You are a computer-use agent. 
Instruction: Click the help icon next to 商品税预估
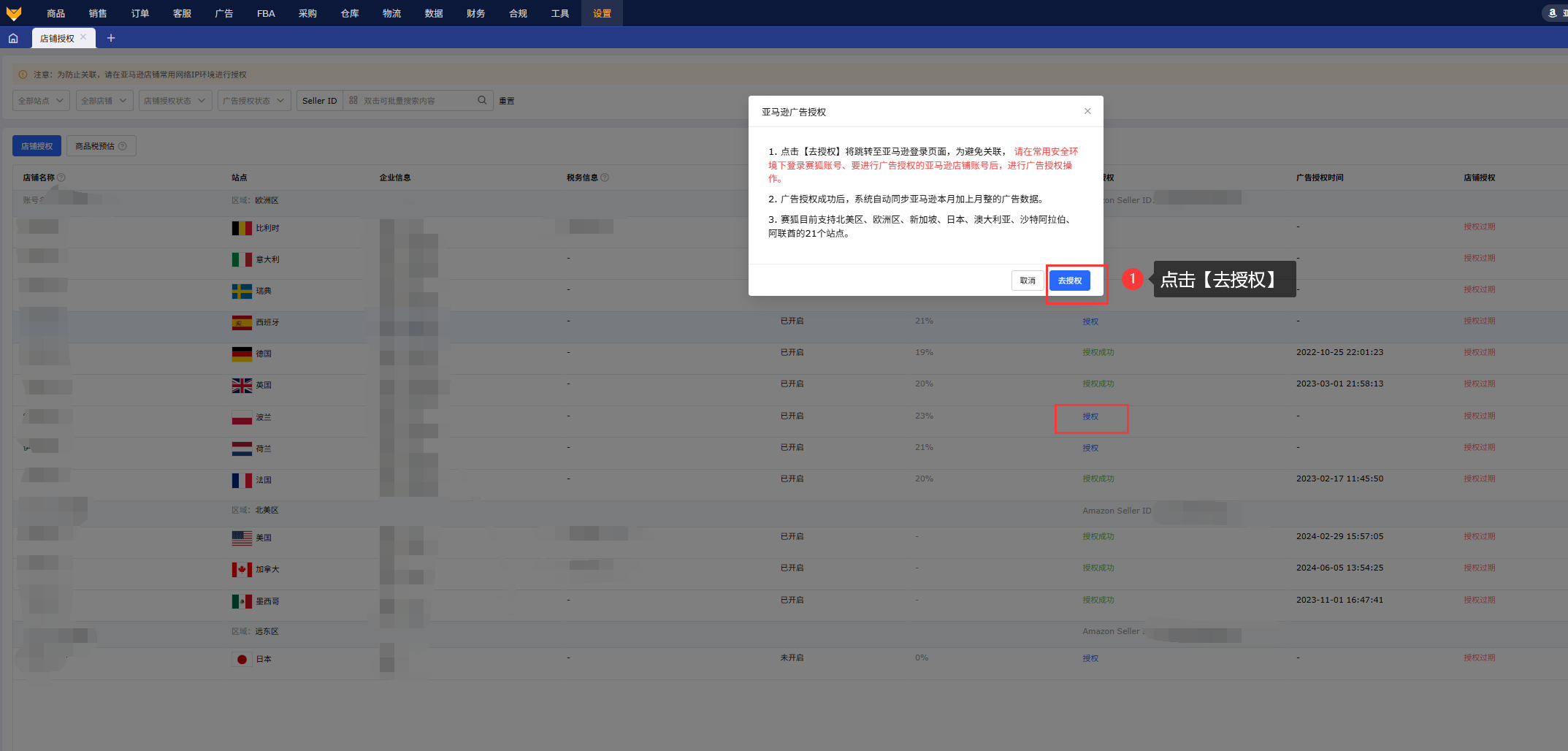pos(123,146)
